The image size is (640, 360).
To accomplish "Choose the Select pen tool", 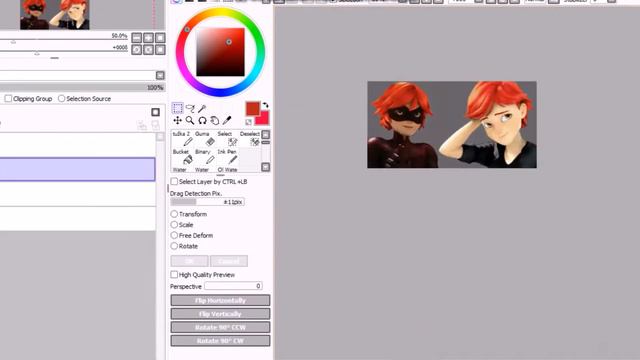I will (x=227, y=139).
